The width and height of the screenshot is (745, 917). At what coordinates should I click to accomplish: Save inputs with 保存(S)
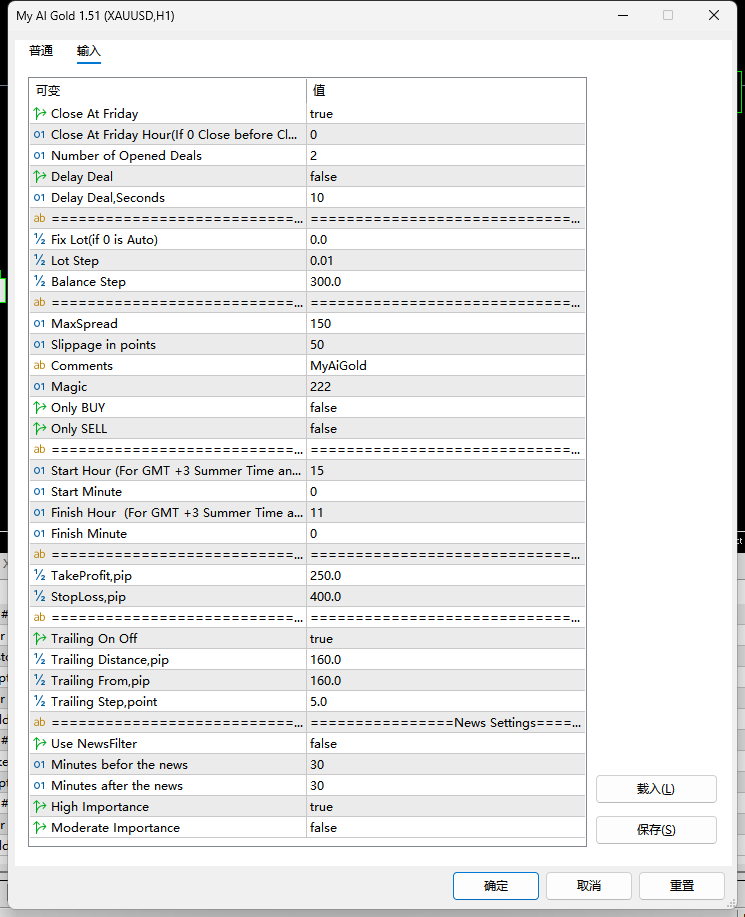[x=656, y=830]
